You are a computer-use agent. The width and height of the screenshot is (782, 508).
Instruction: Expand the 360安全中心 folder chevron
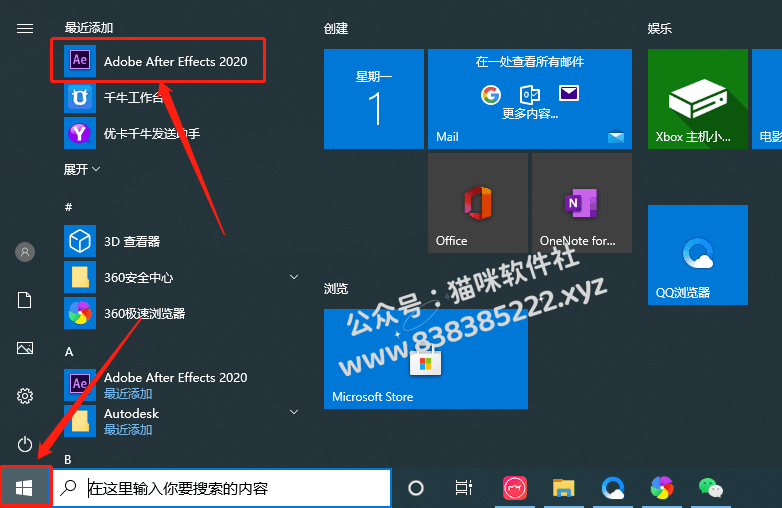pos(294,277)
